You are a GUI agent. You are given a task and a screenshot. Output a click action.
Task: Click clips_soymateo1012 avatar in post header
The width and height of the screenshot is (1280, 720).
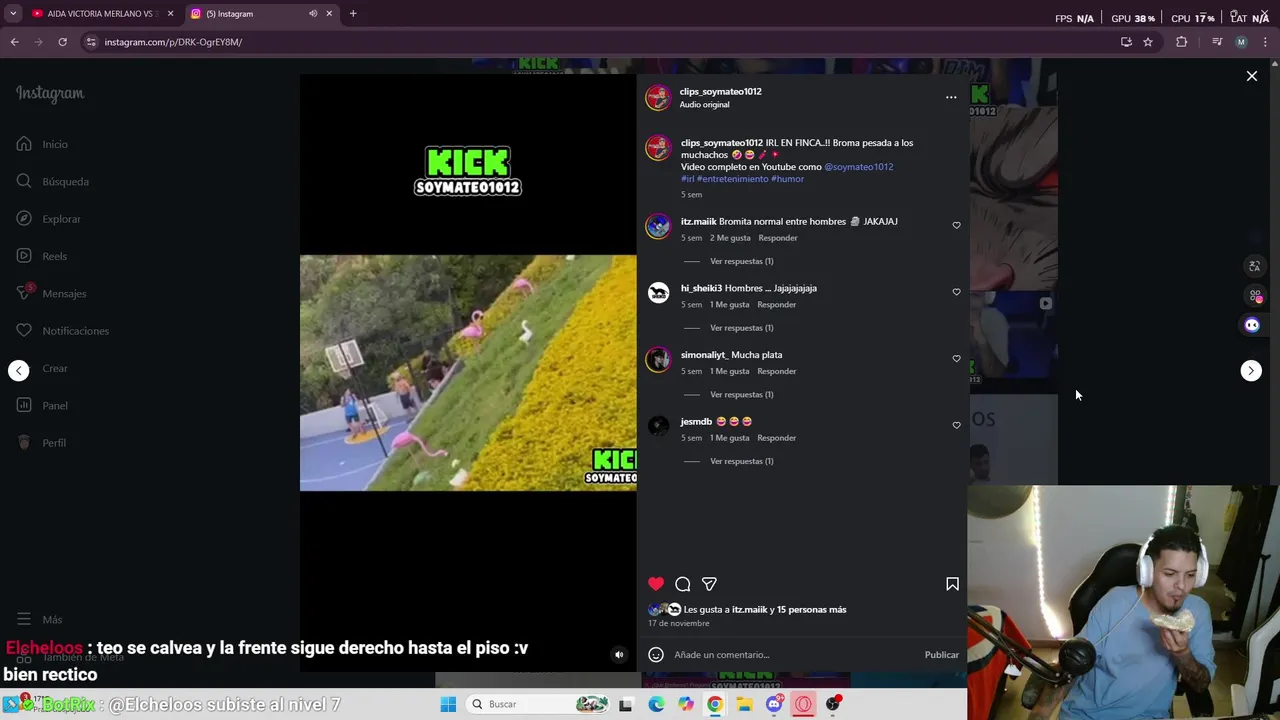tap(658, 97)
